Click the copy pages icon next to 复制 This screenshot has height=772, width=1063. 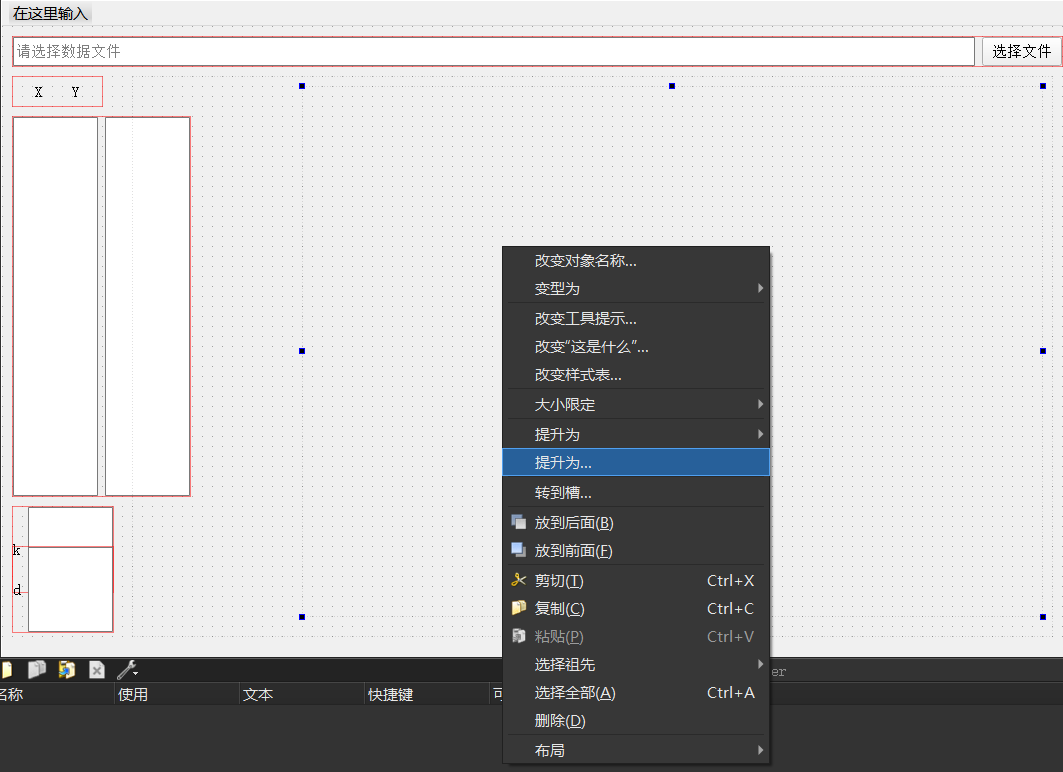point(518,608)
